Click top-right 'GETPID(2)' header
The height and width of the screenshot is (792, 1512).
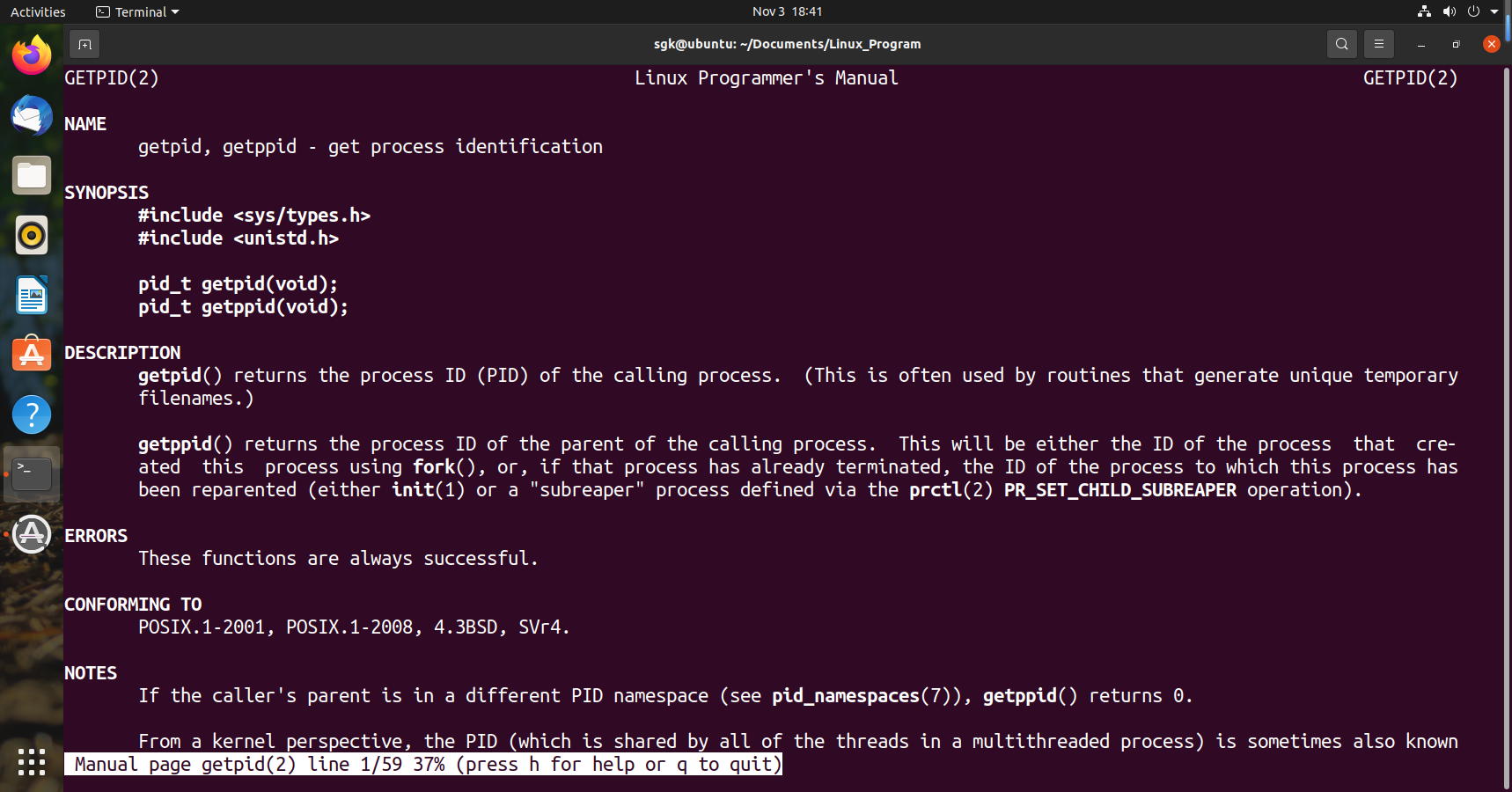1411,78
